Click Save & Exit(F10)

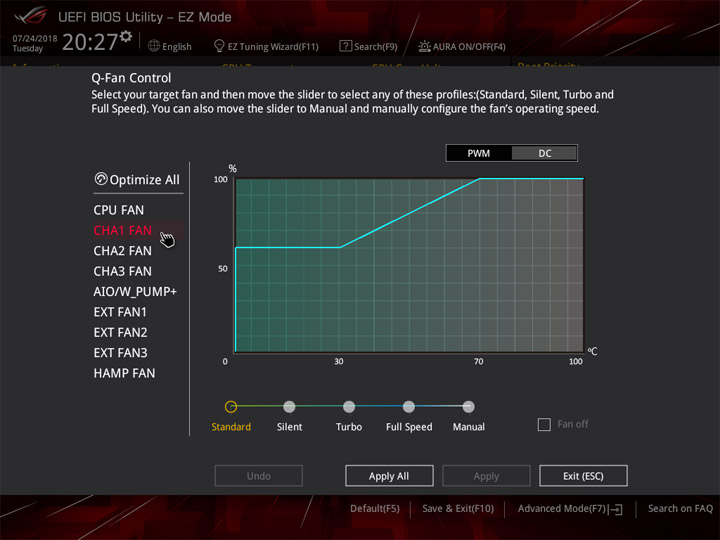tap(458, 509)
